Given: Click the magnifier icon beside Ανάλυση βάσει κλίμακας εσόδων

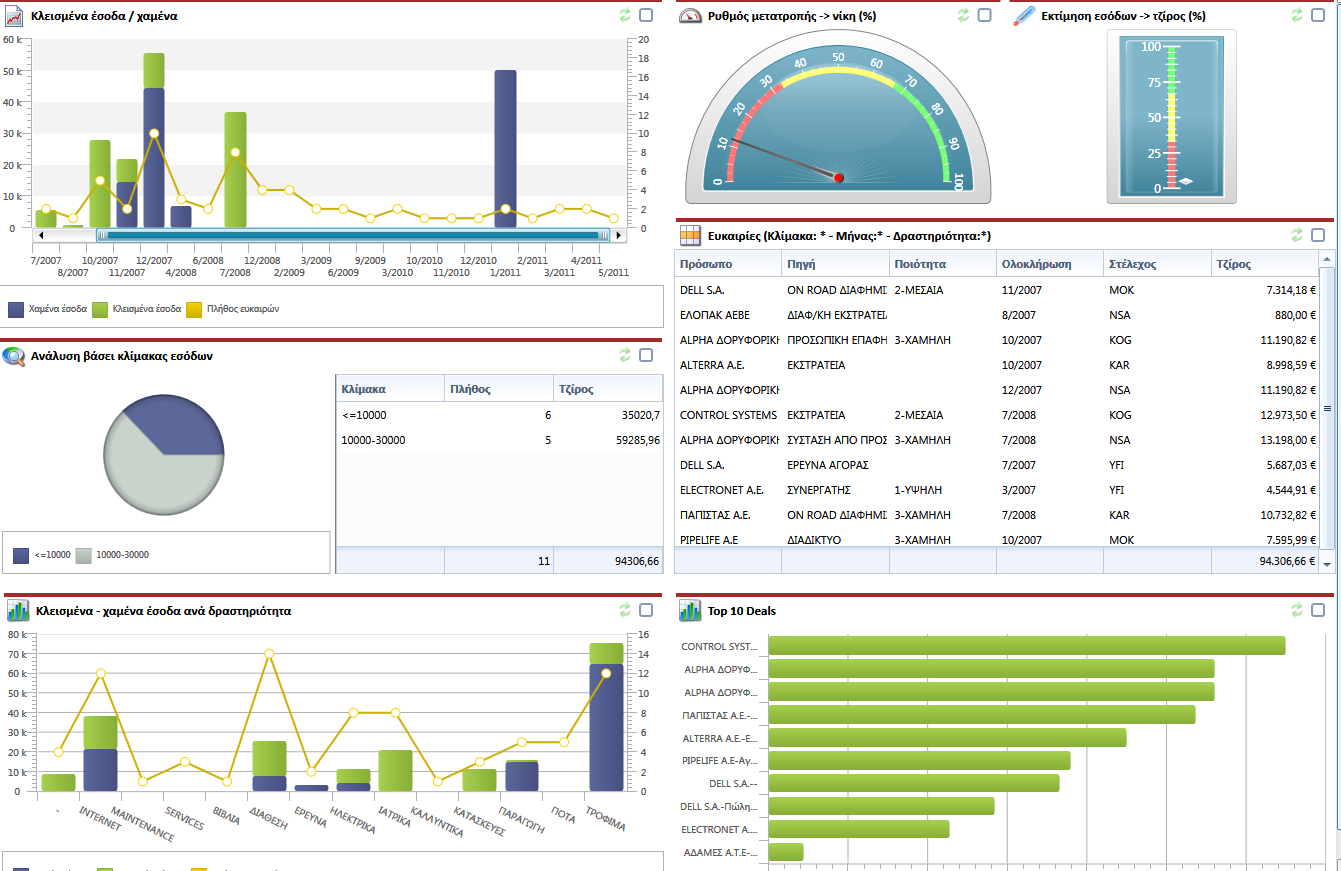Looking at the screenshot, I should (x=14, y=356).
